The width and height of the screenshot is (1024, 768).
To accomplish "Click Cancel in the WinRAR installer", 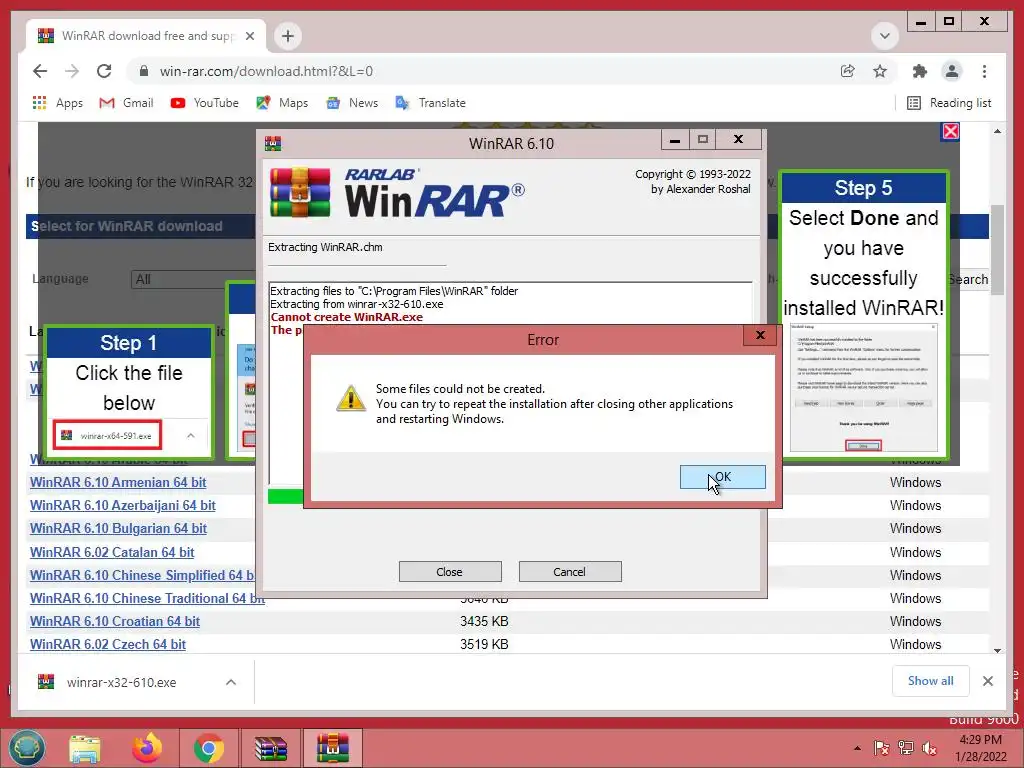I will point(569,571).
